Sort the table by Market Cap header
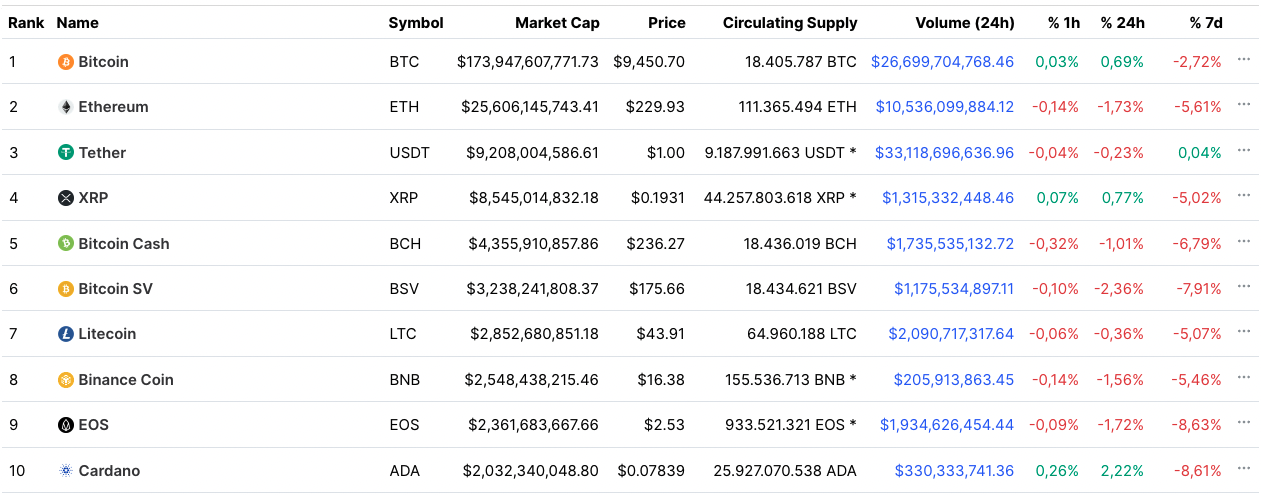Screen dimensions: 1261x495 tap(556, 23)
